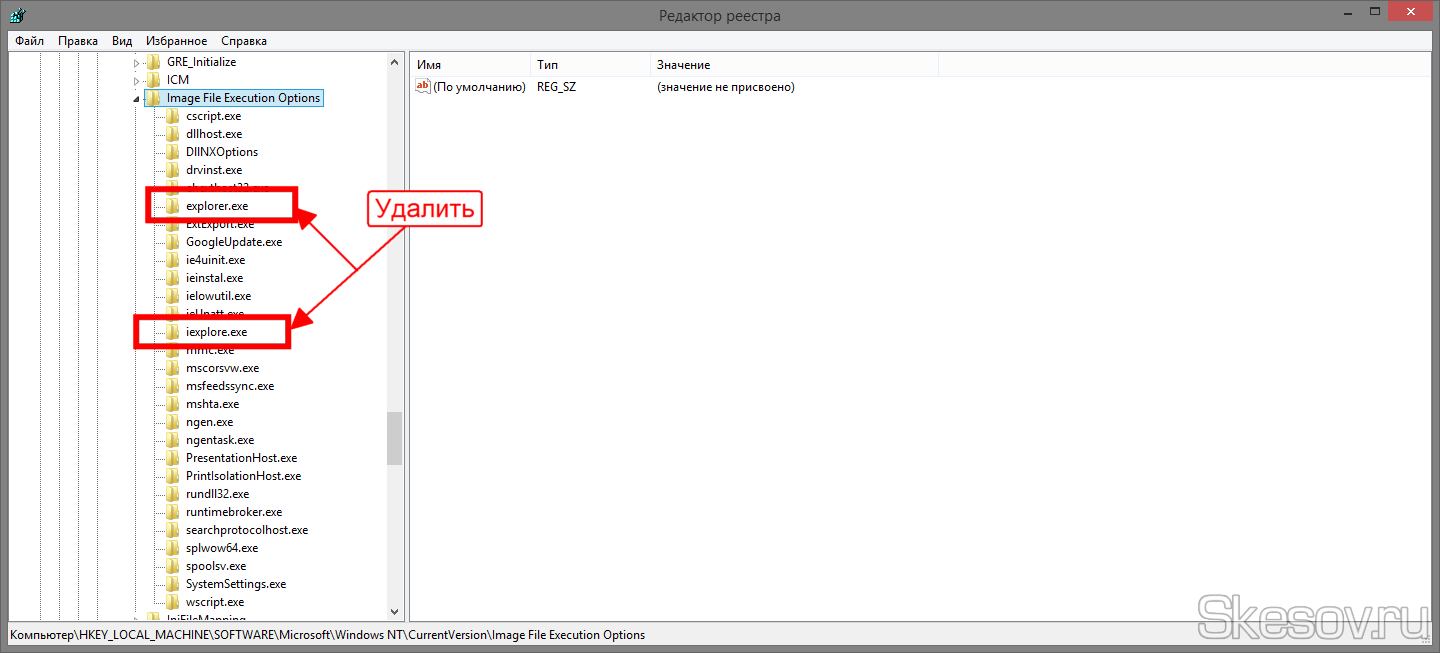Click the Тип column header

coord(547,65)
